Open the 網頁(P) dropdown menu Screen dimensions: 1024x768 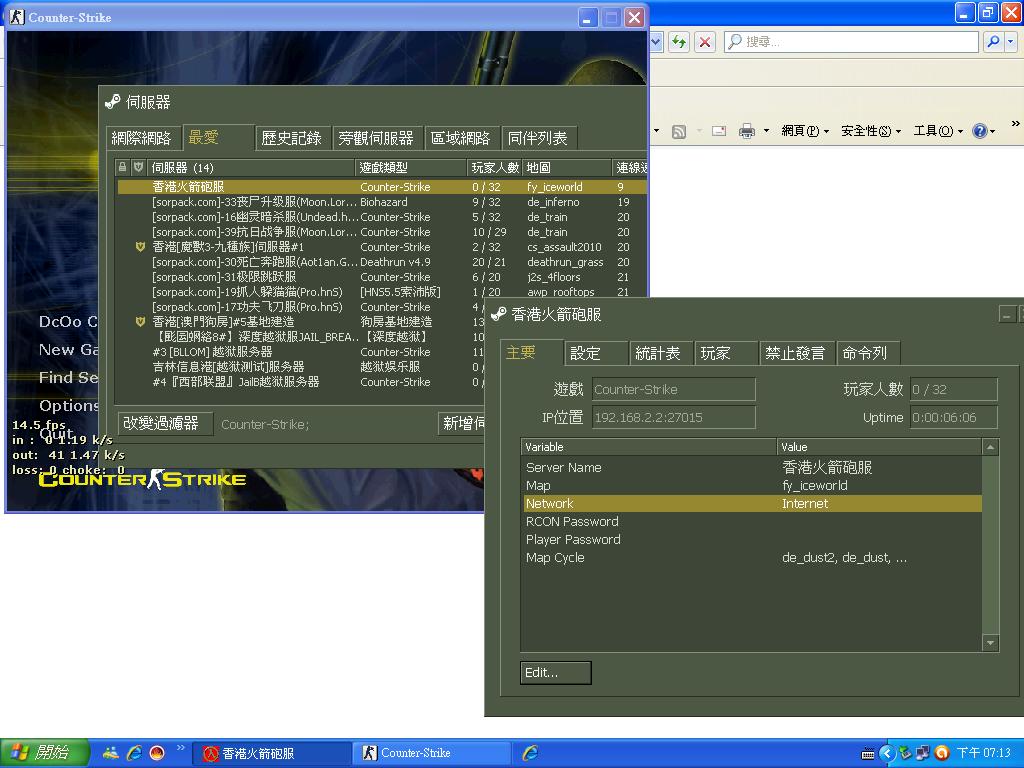[x=804, y=131]
